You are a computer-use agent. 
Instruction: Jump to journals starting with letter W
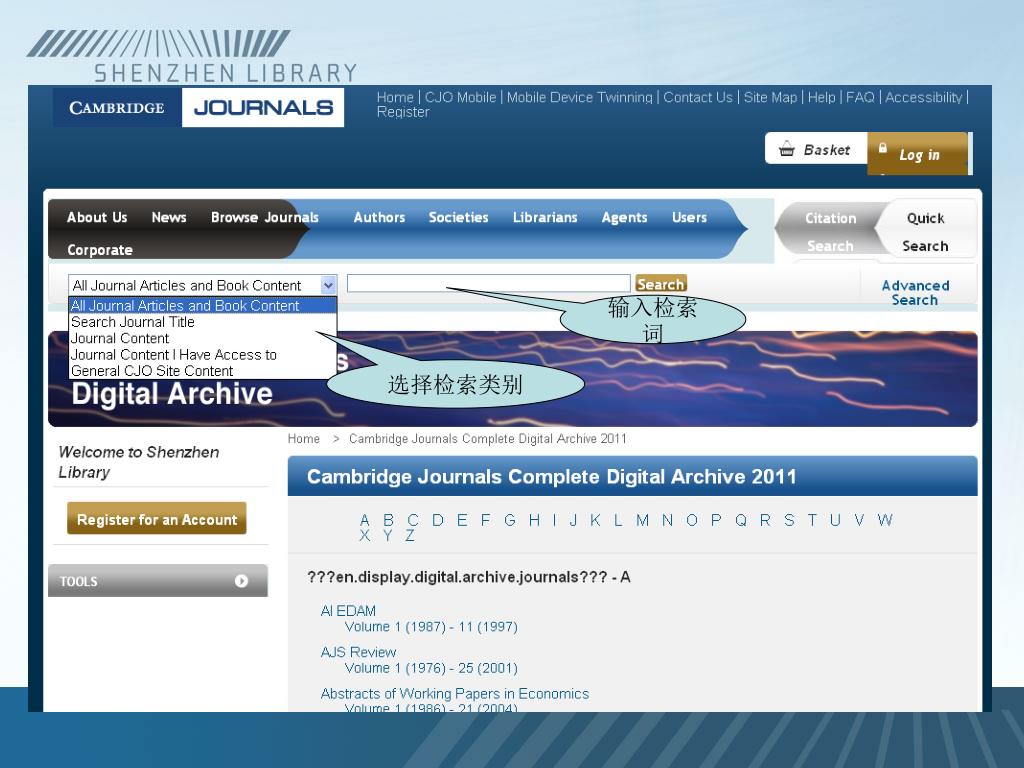(885, 520)
